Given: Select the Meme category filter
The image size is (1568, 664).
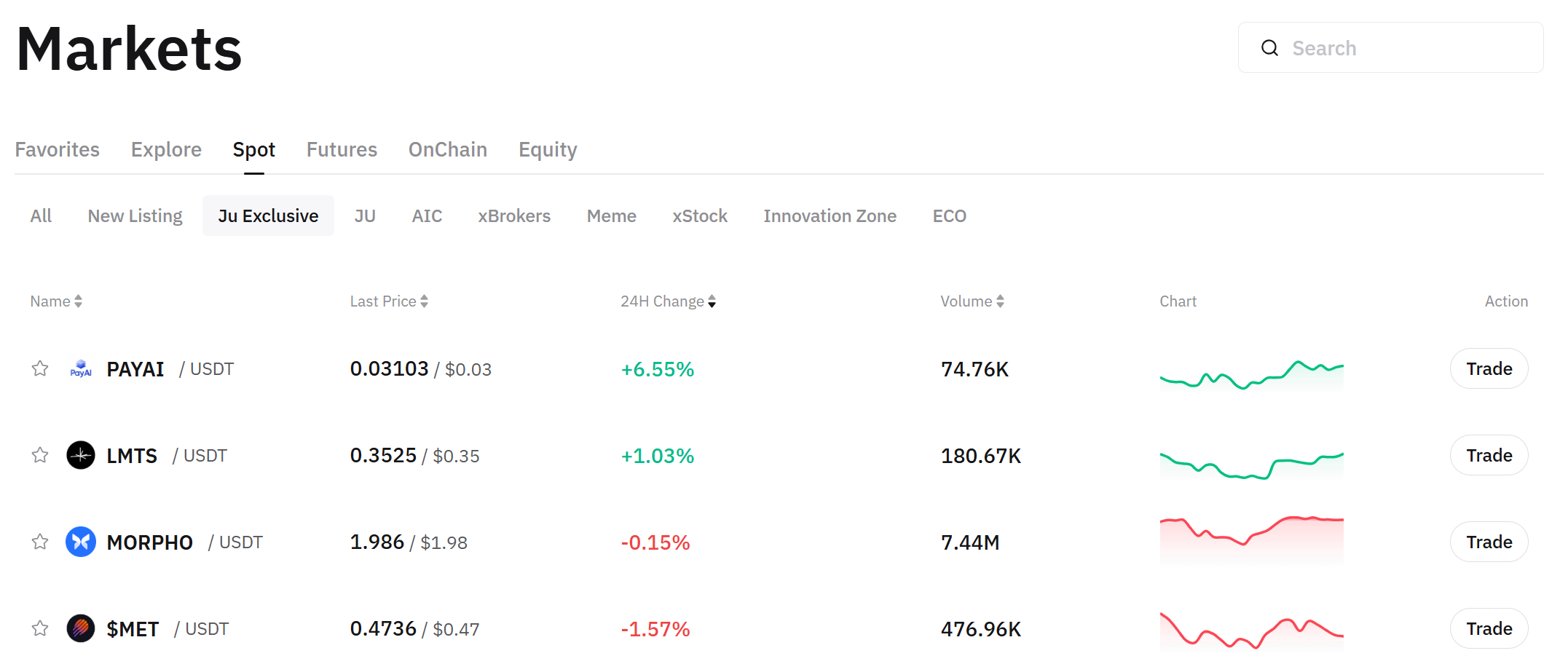Looking at the screenshot, I should pyautogui.click(x=611, y=216).
